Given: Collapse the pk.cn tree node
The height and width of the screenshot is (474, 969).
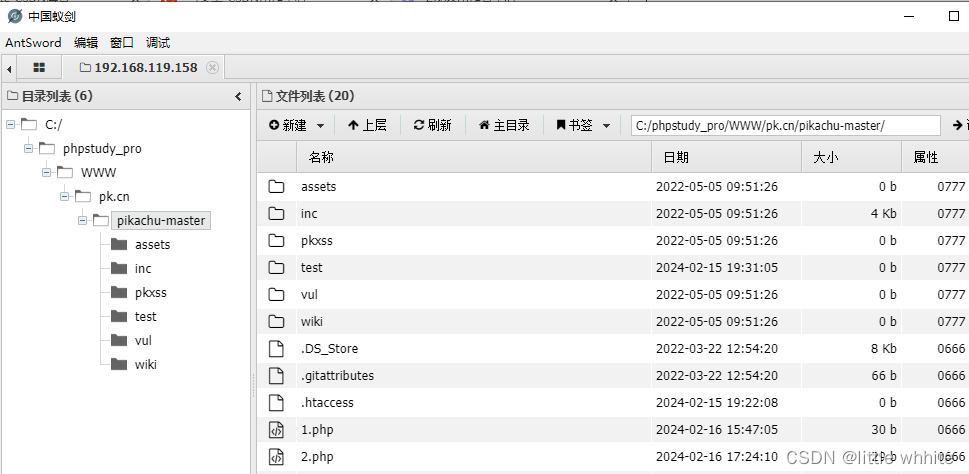Looking at the screenshot, I should coord(64,197).
